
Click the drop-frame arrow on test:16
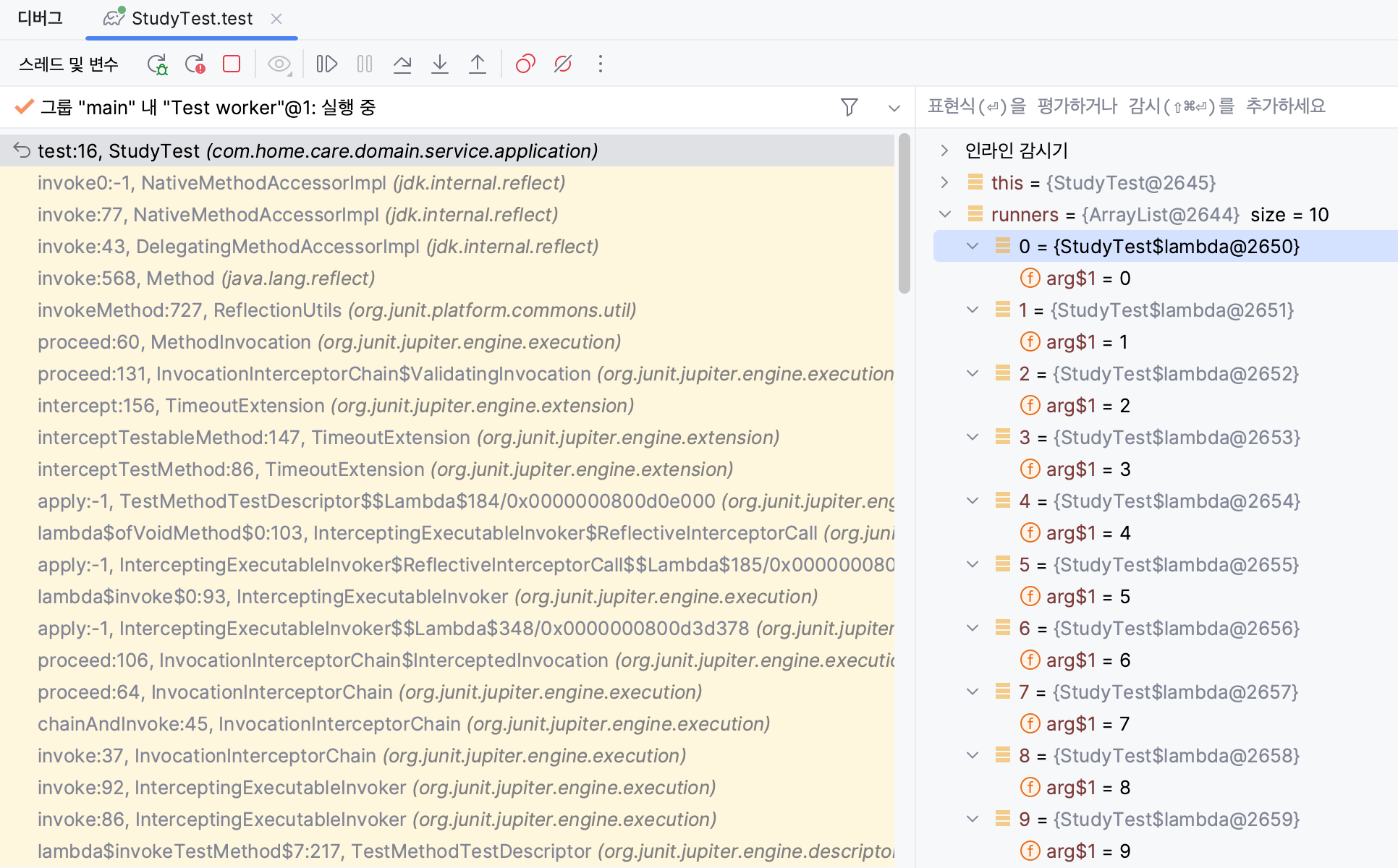(22, 150)
